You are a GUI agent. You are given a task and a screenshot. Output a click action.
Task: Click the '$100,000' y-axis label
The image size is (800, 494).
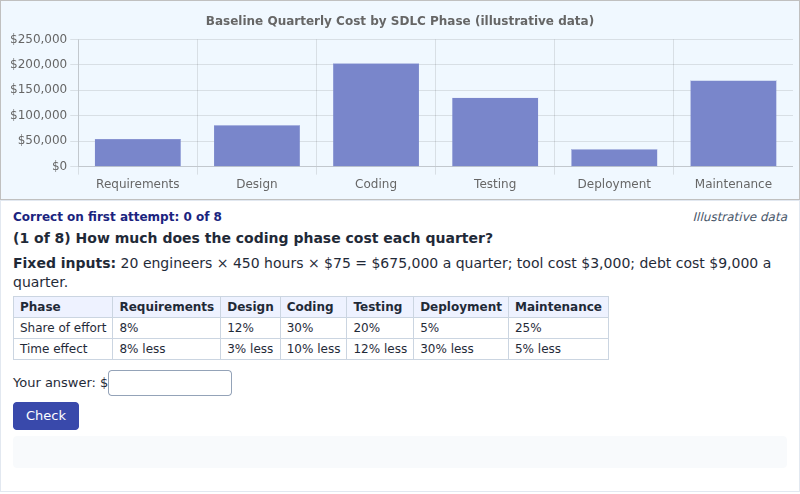point(38,115)
